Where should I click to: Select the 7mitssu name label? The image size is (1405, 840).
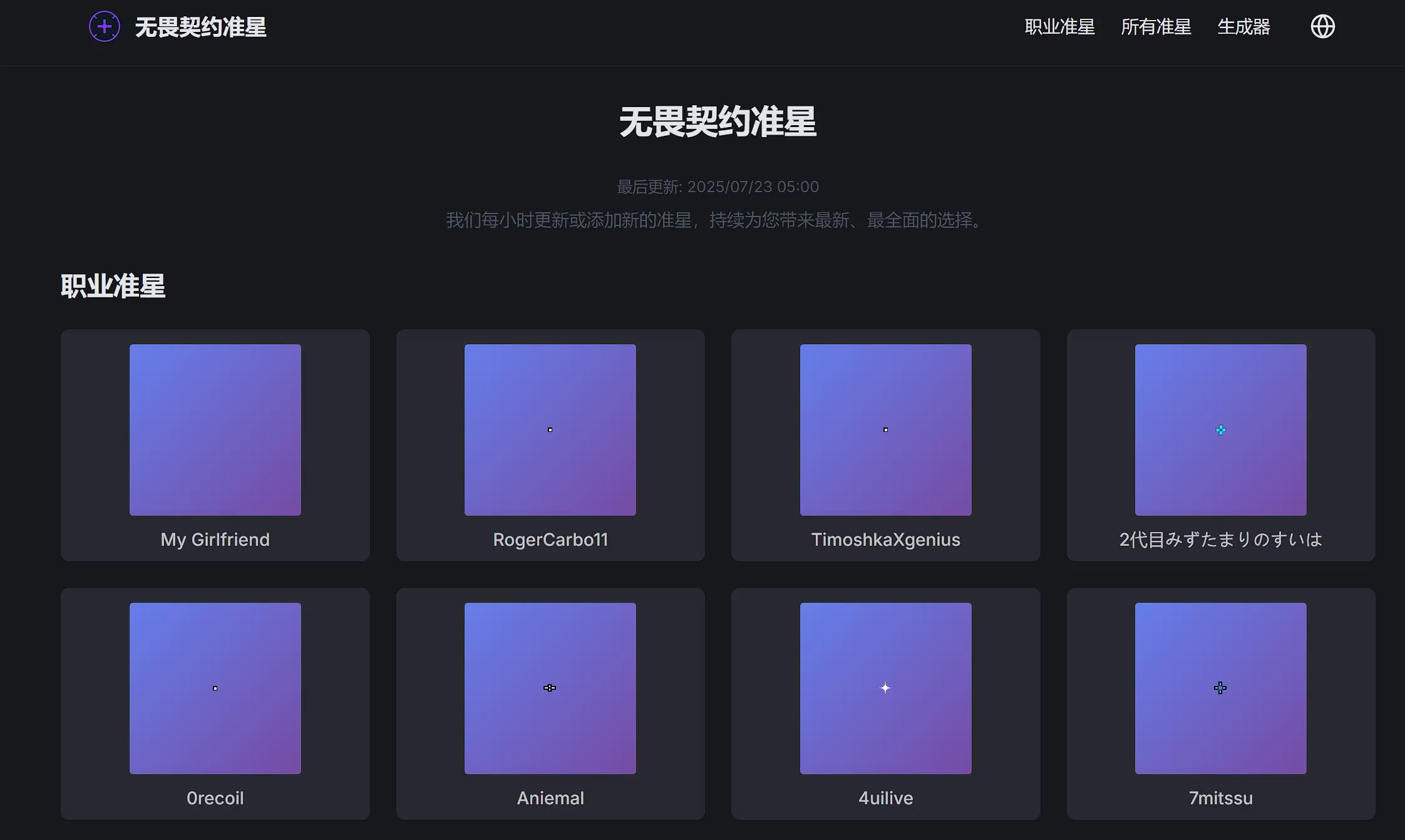1220,797
